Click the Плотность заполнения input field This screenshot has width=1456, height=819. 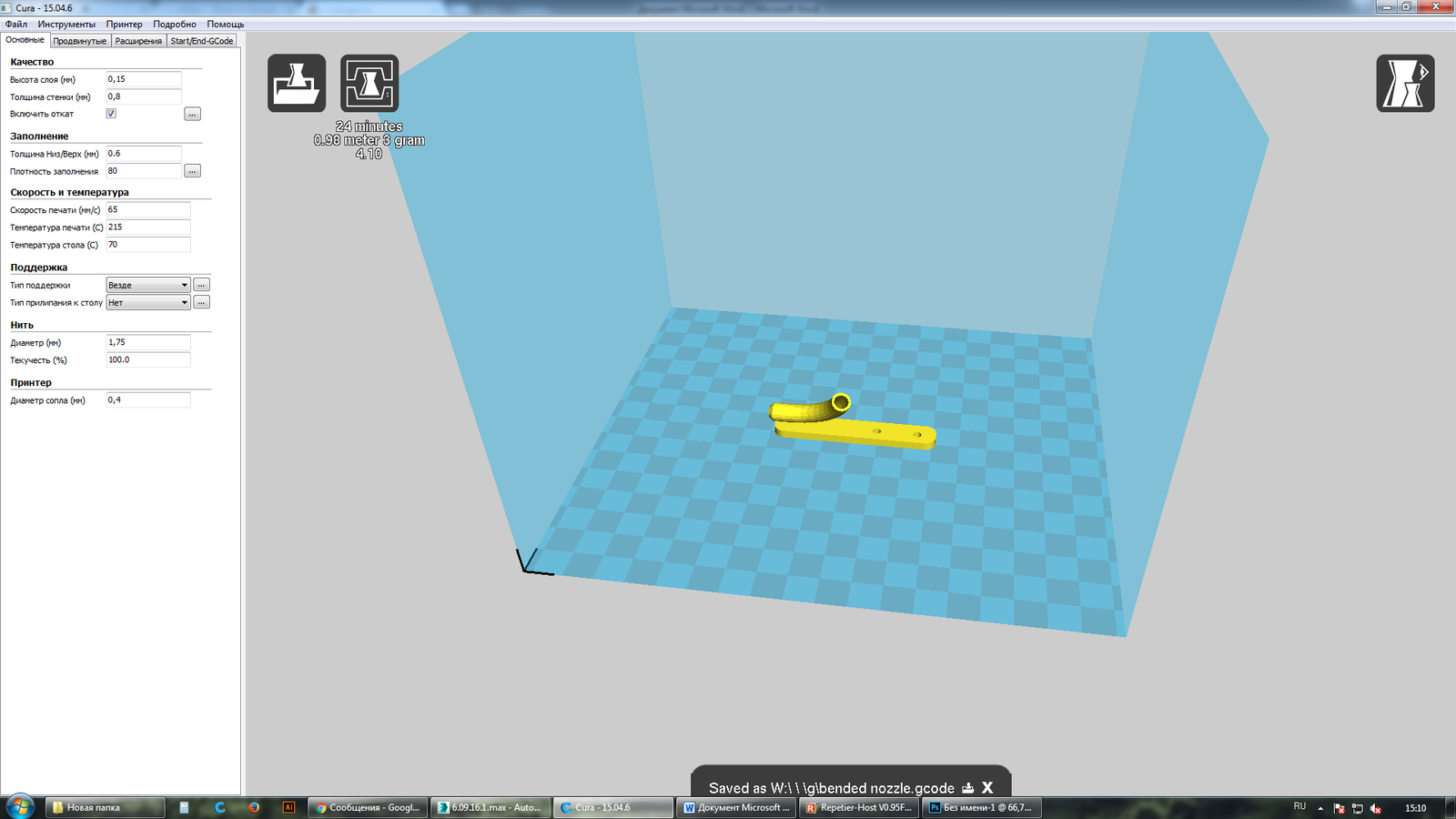pos(144,171)
